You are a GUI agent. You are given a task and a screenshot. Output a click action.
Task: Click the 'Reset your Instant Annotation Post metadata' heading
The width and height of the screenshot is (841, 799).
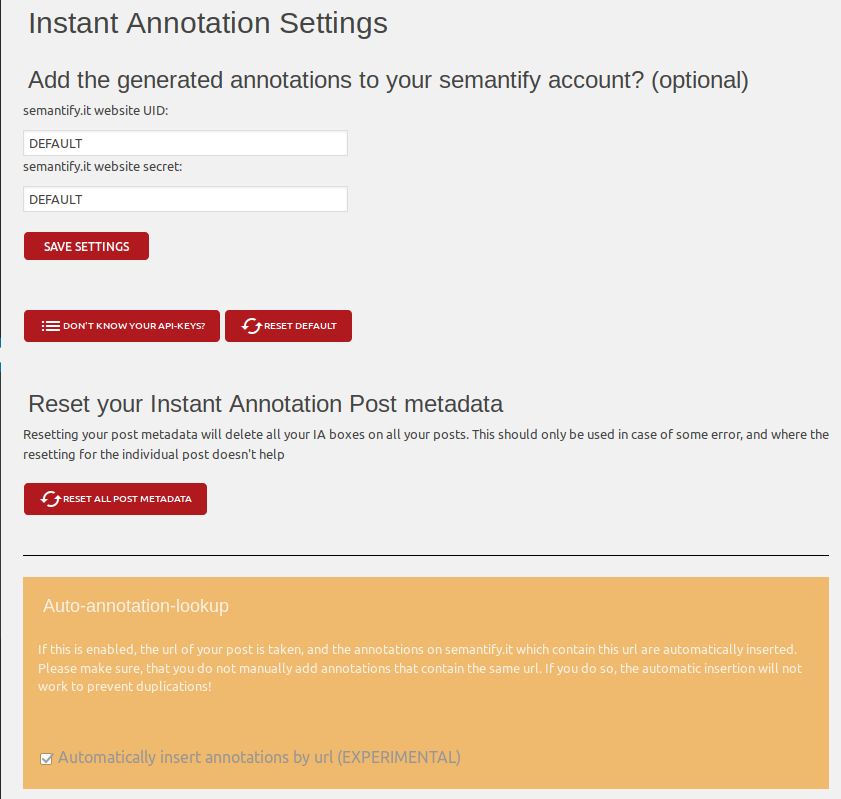(265, 404)
